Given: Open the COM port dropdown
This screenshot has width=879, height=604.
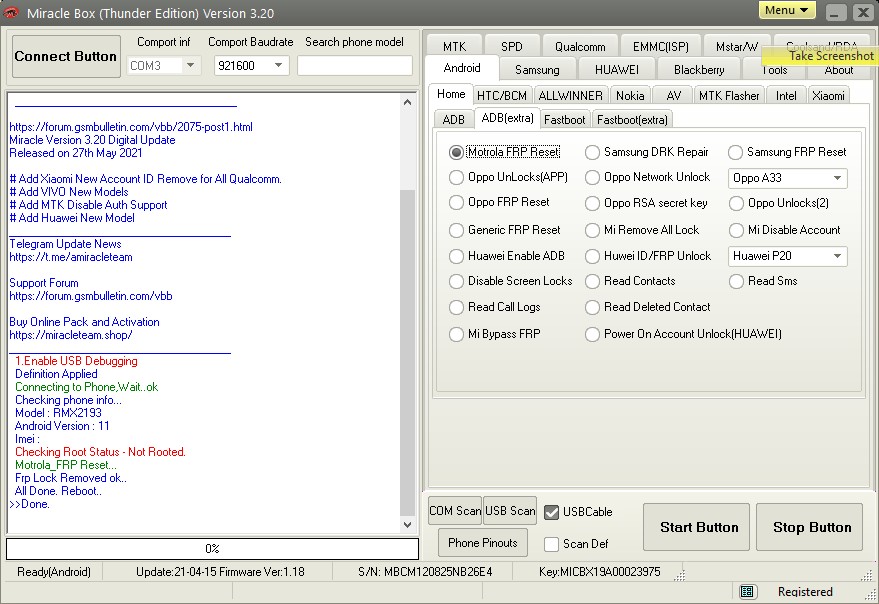Looking at the screenshot, I should pos(191,66).
